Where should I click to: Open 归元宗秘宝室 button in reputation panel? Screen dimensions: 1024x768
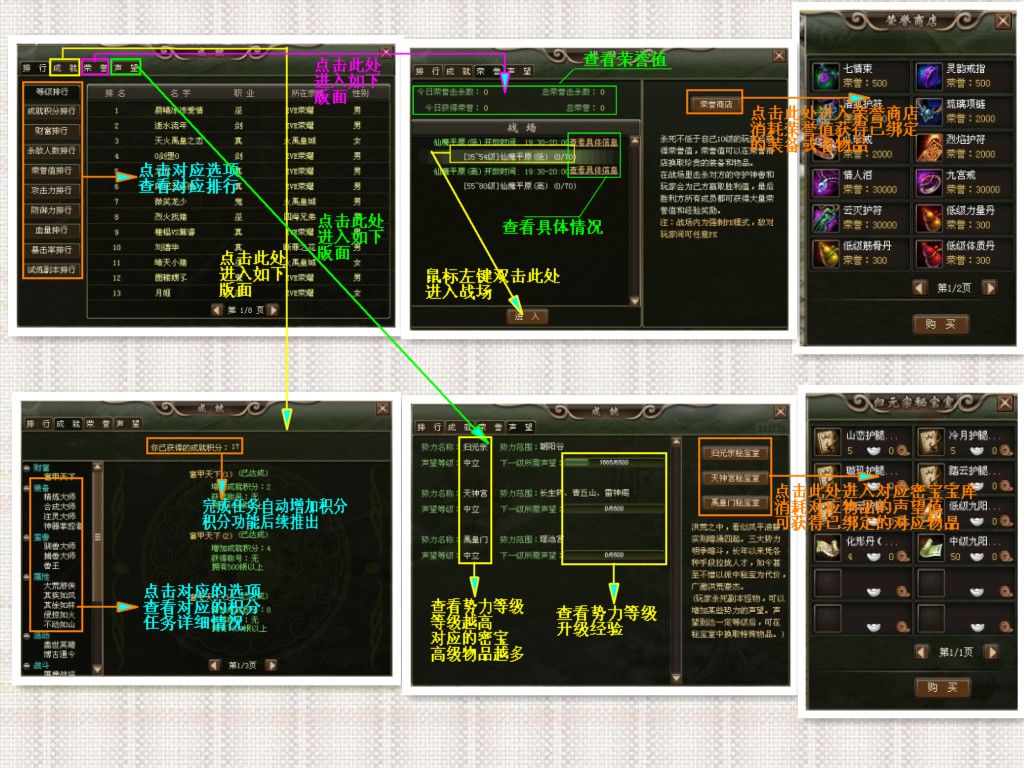tap(735, 453)
